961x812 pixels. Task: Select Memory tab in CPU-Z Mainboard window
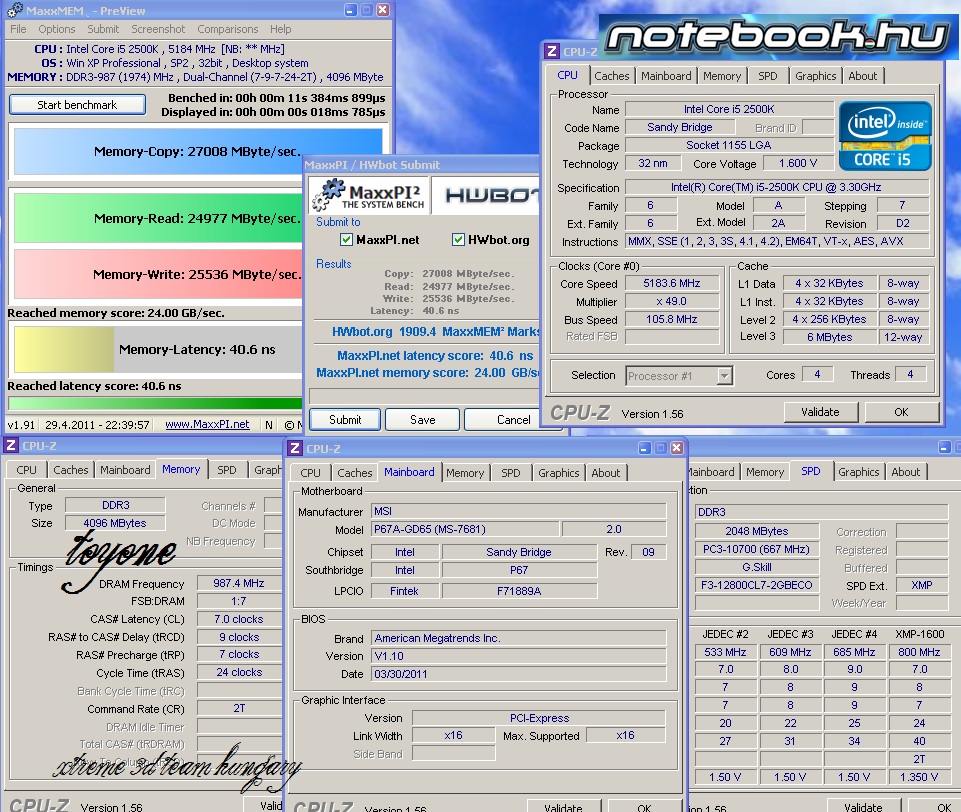click(465, 473)
